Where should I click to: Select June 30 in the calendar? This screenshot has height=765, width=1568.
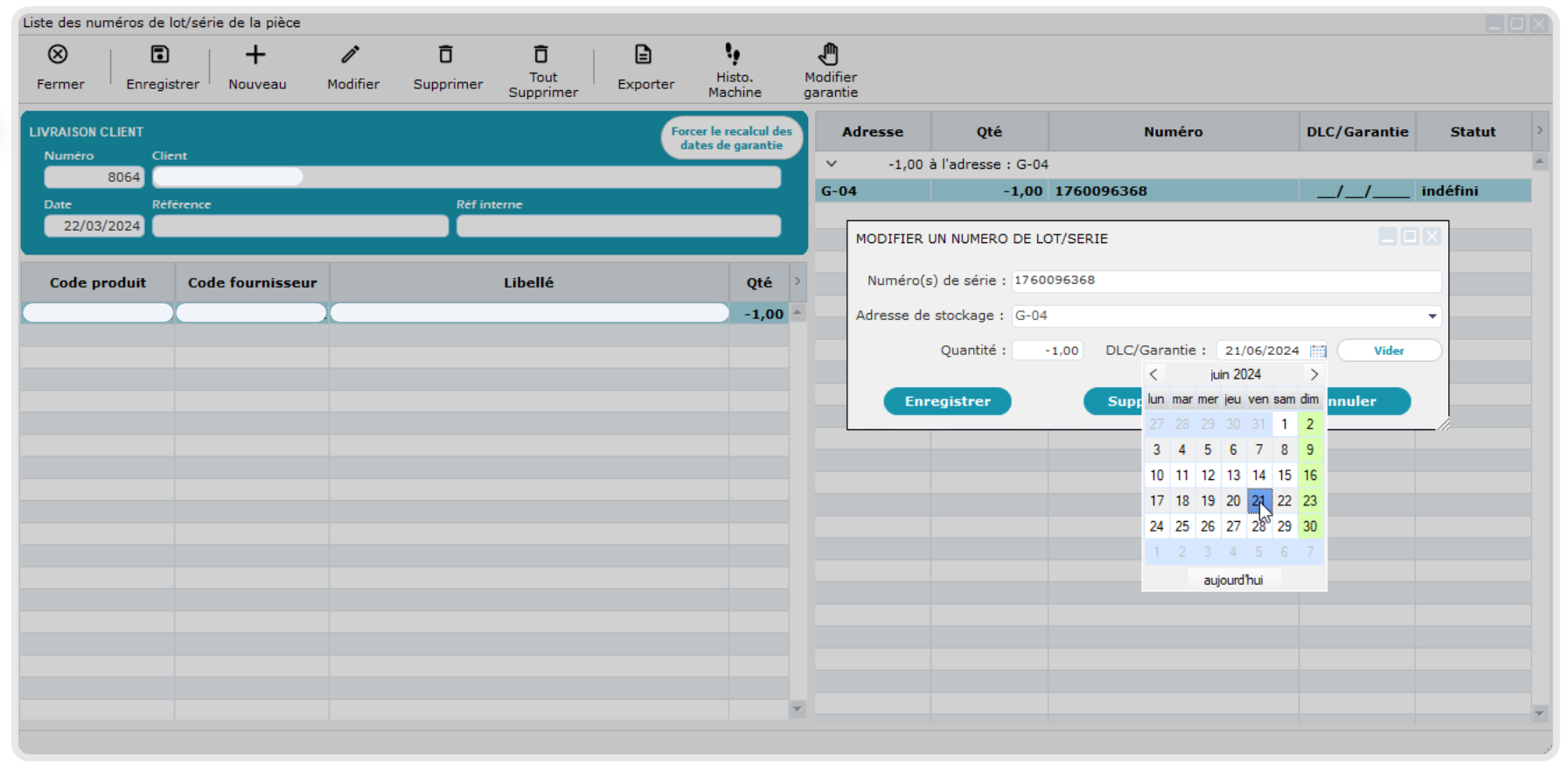point(1310,526)
